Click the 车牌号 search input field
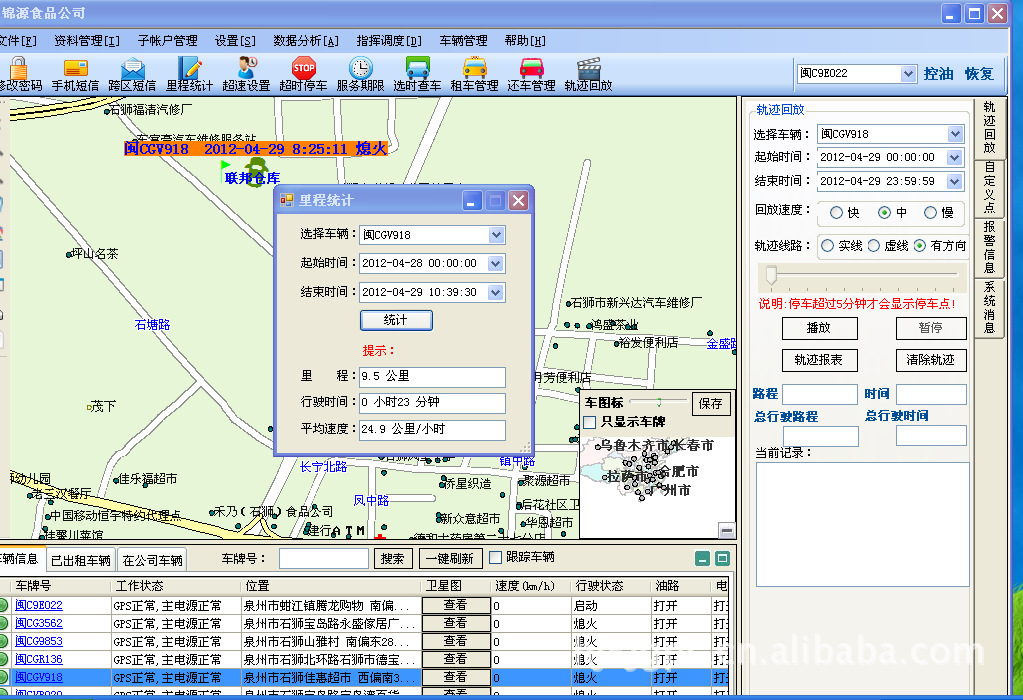The image size is (1023, 700). (323, 559)
